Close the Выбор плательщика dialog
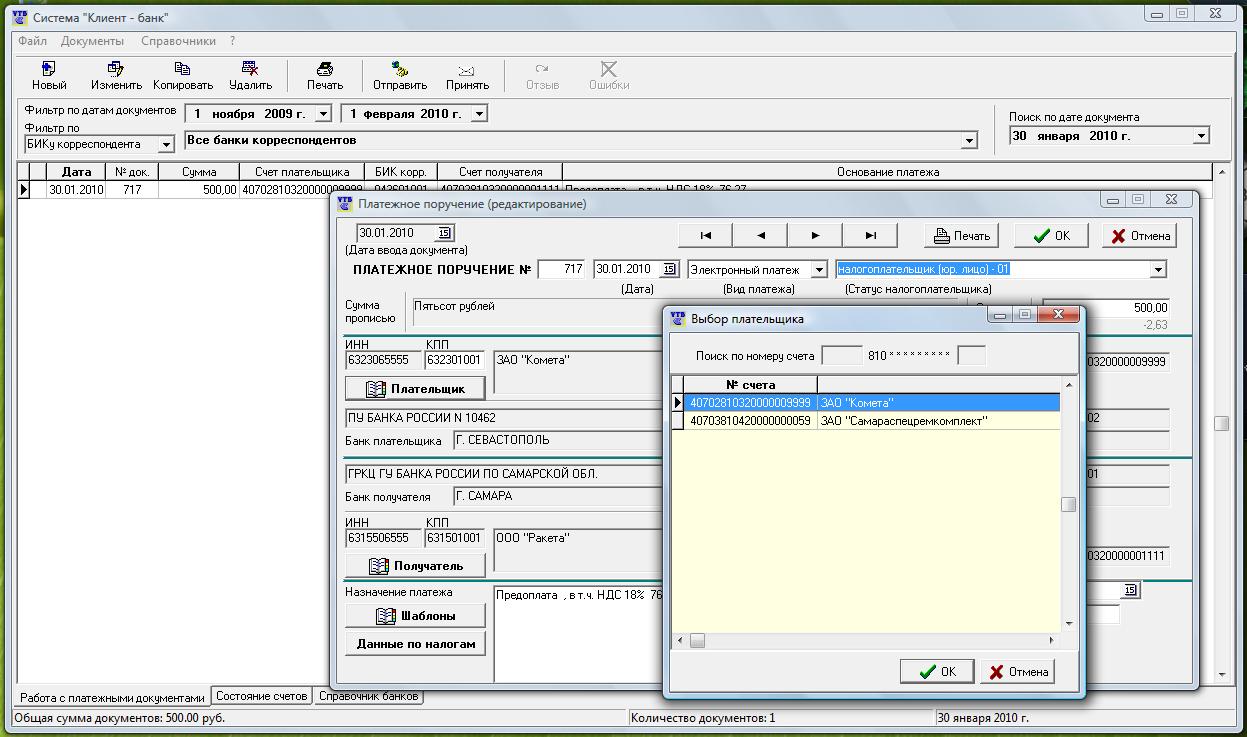Screen dimensions: 1247x737 tap(1057, 314)
